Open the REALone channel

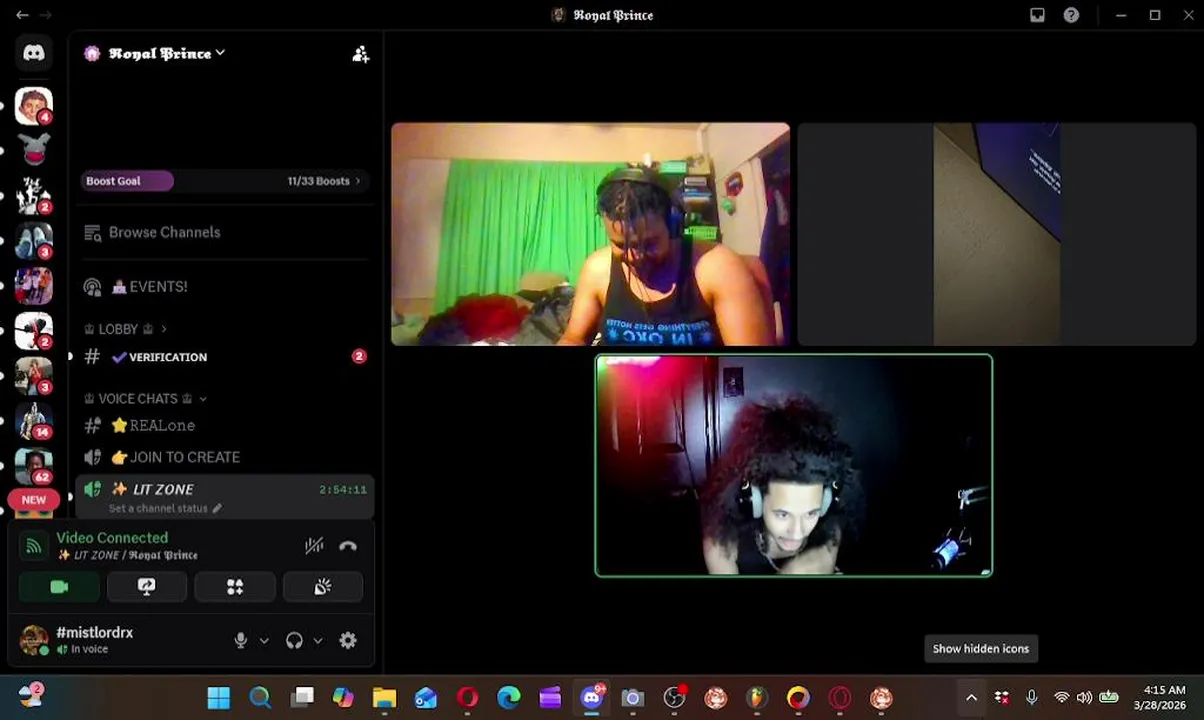pos(226,425)
